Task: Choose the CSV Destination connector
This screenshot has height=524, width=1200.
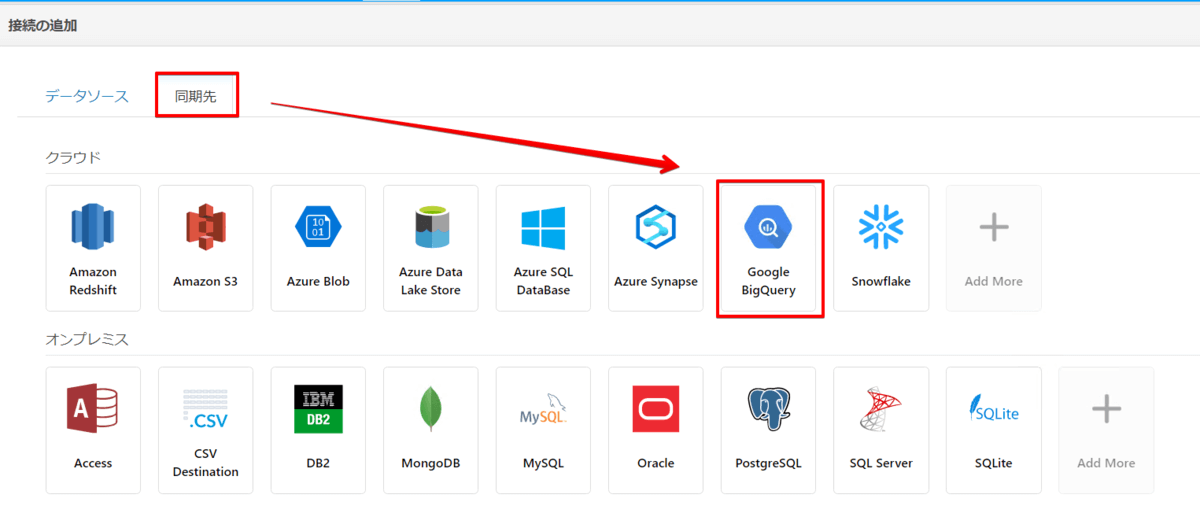Action: (x=205, y=430)
